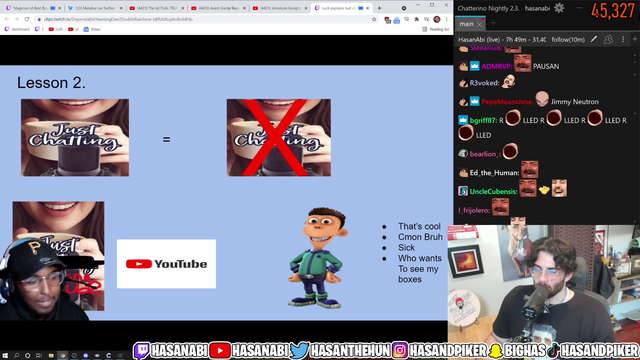Click the HasanAbi (live) channel header
This screenshot has height=360, width=640.
coord(502,40)
